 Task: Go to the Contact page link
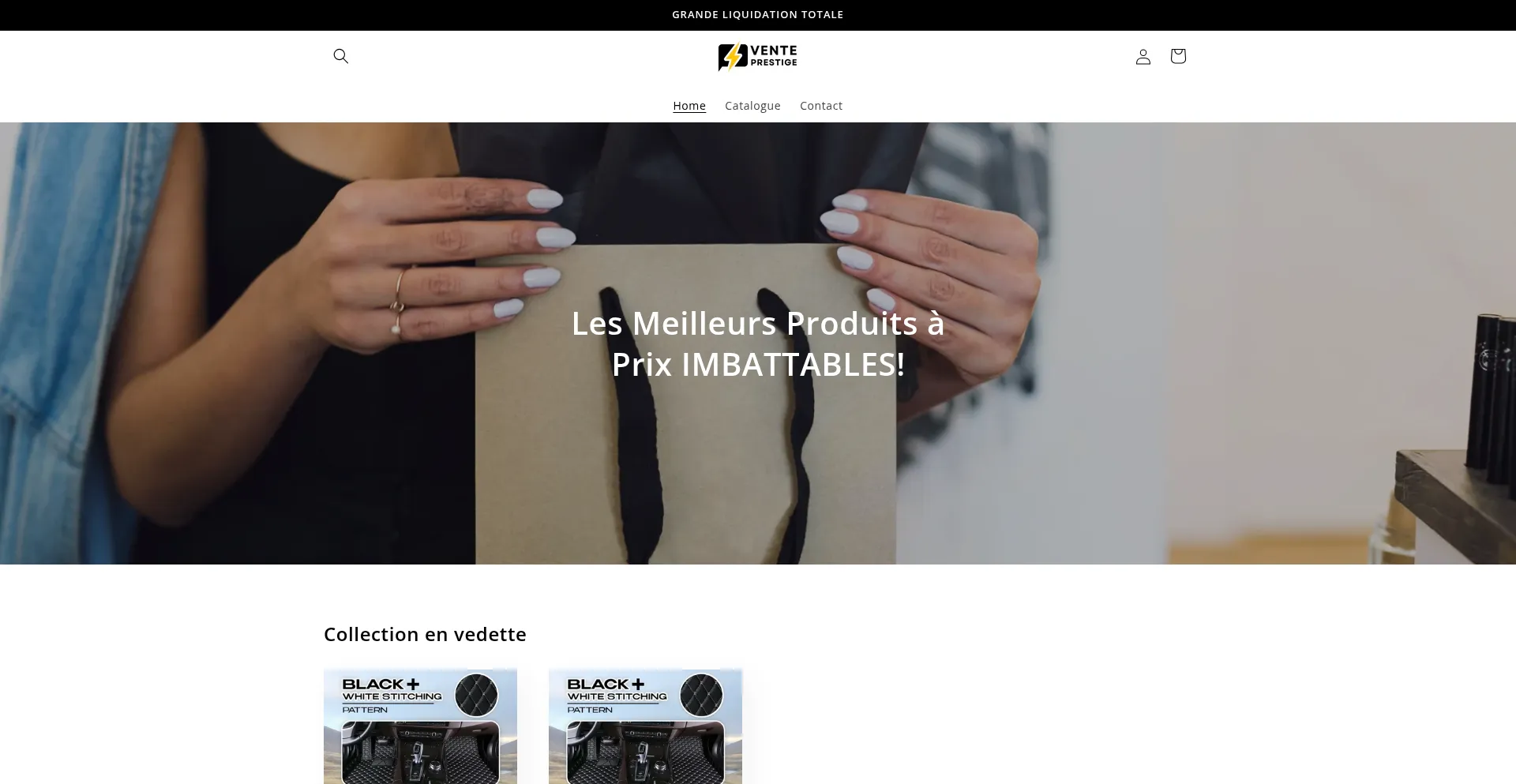pos(821,106)
